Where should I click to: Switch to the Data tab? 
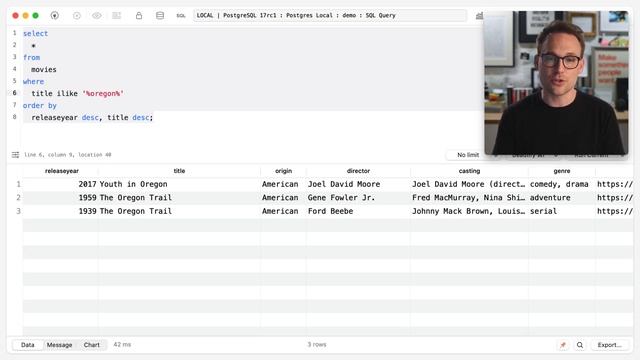[28, 345]
